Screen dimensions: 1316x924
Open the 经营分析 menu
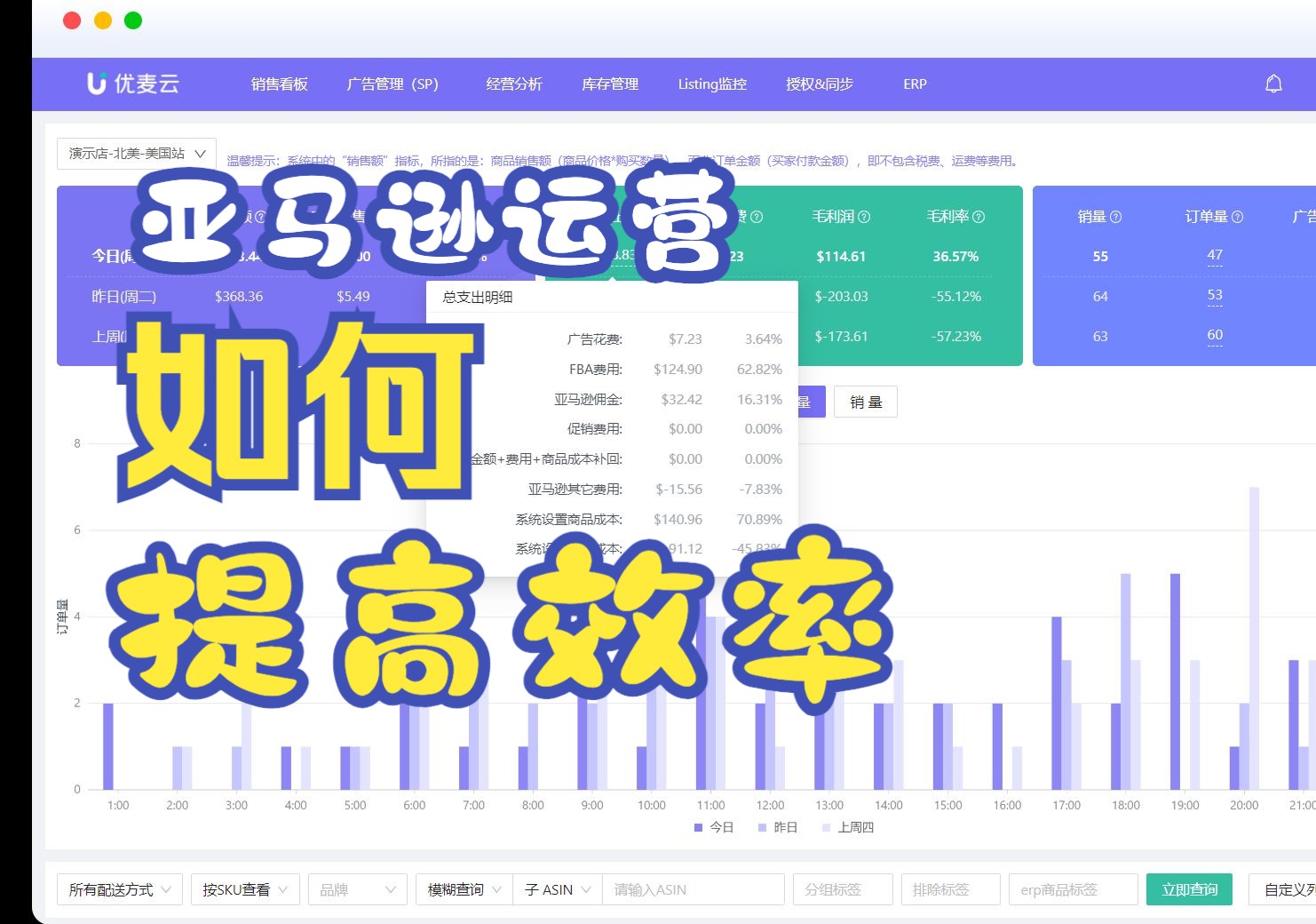coord(514,84)
